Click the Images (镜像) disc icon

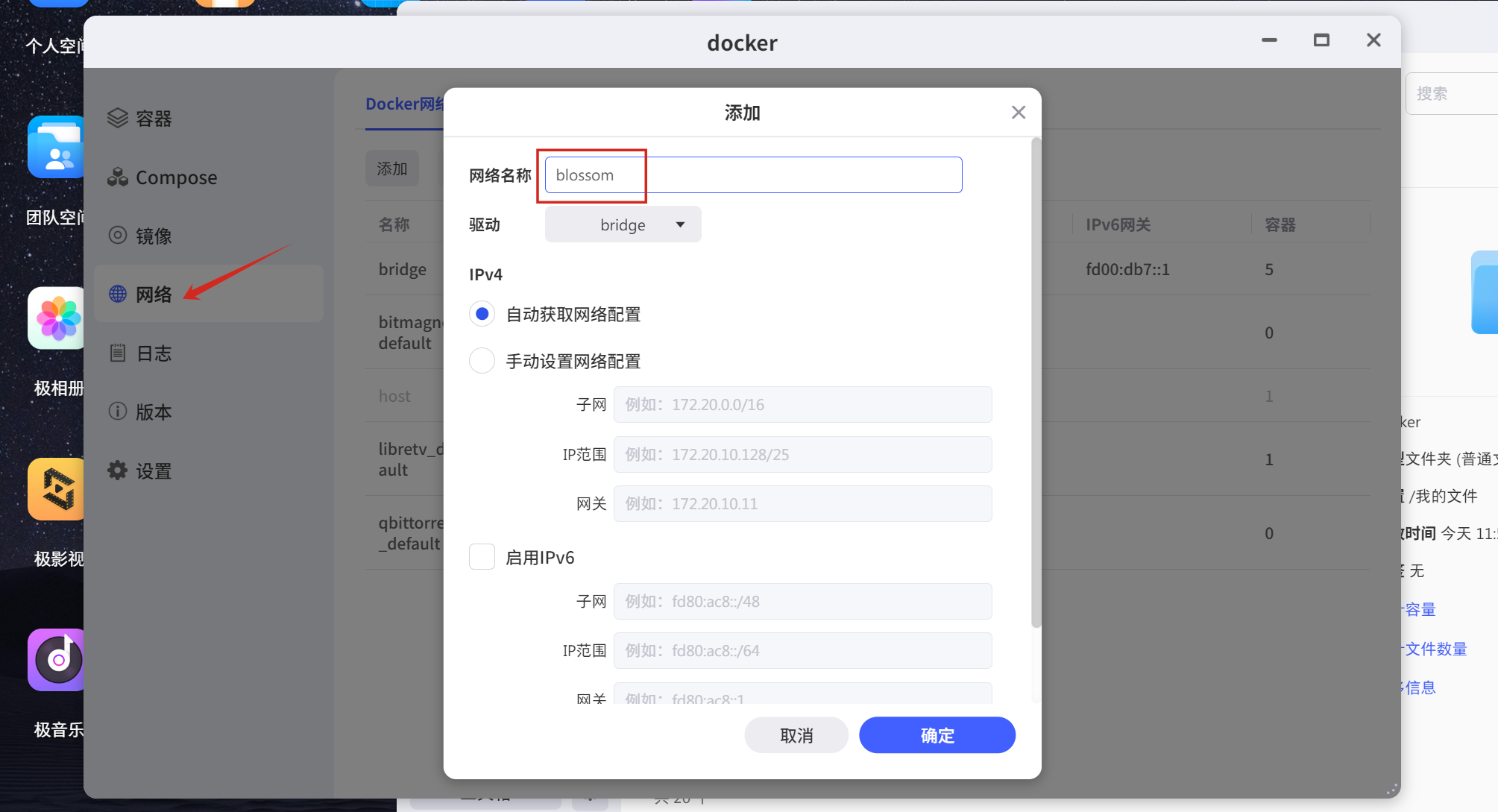click(118, 236)
